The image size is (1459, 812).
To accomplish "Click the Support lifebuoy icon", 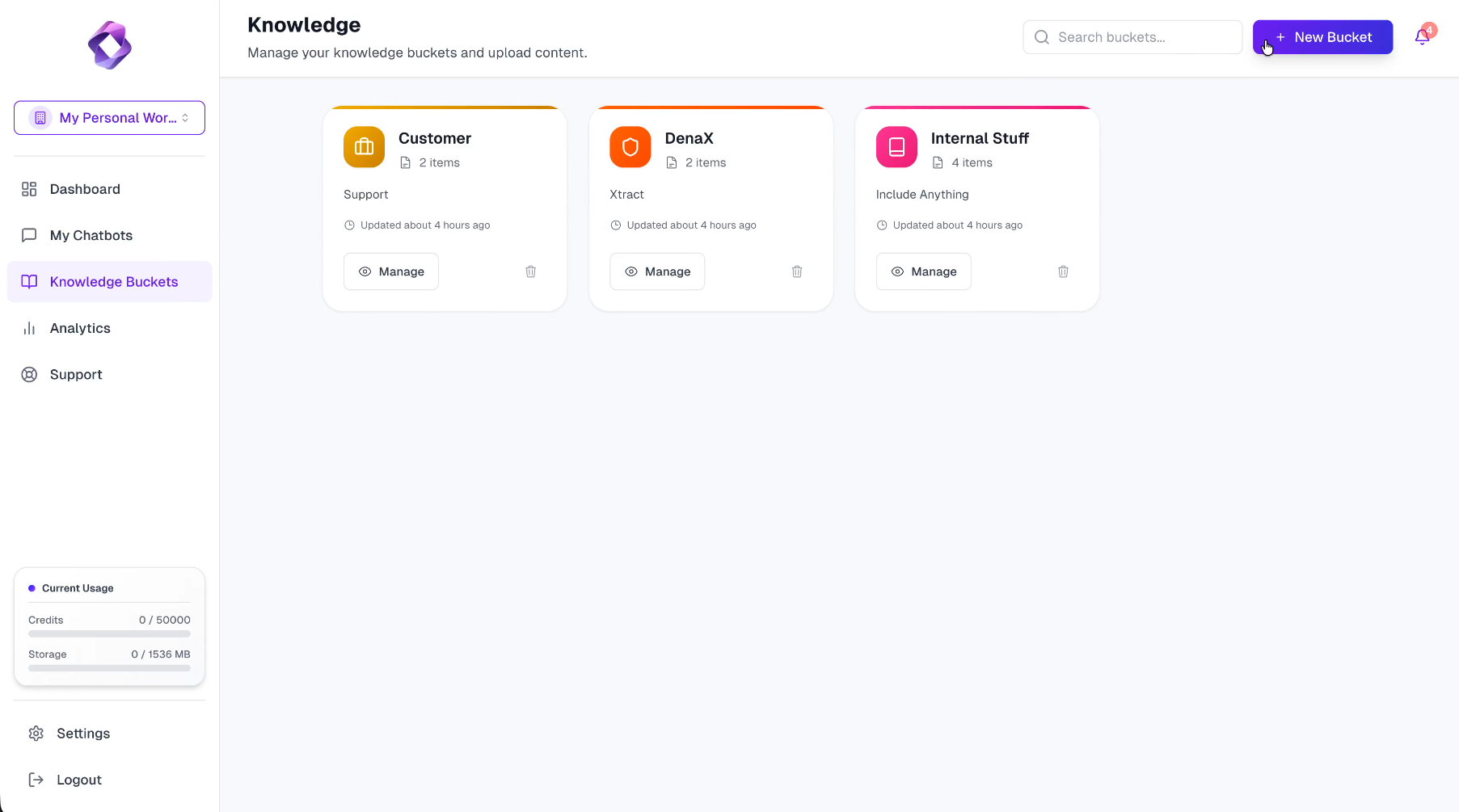I will [29, 374].
